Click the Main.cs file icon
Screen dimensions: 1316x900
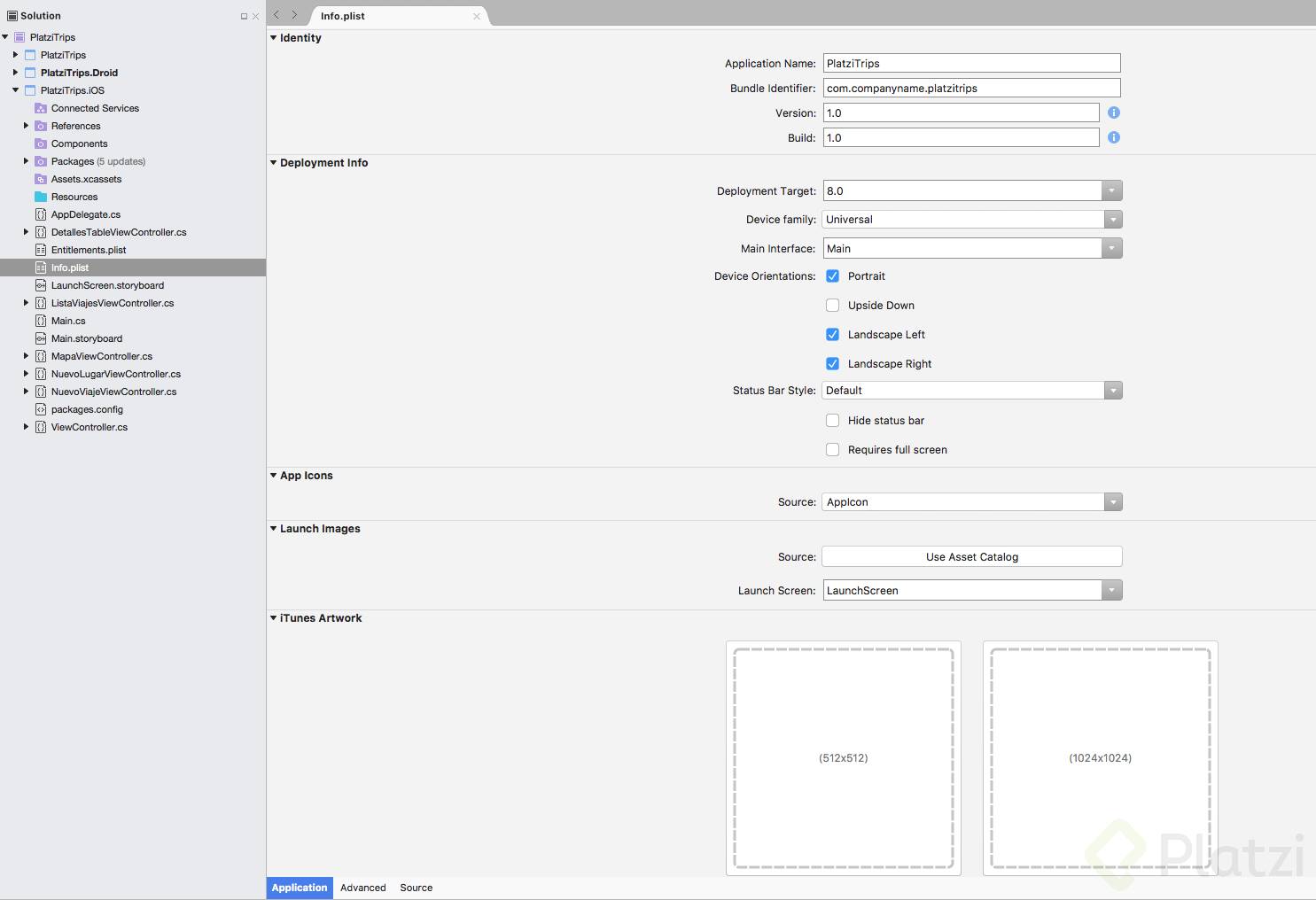(41, 321)
